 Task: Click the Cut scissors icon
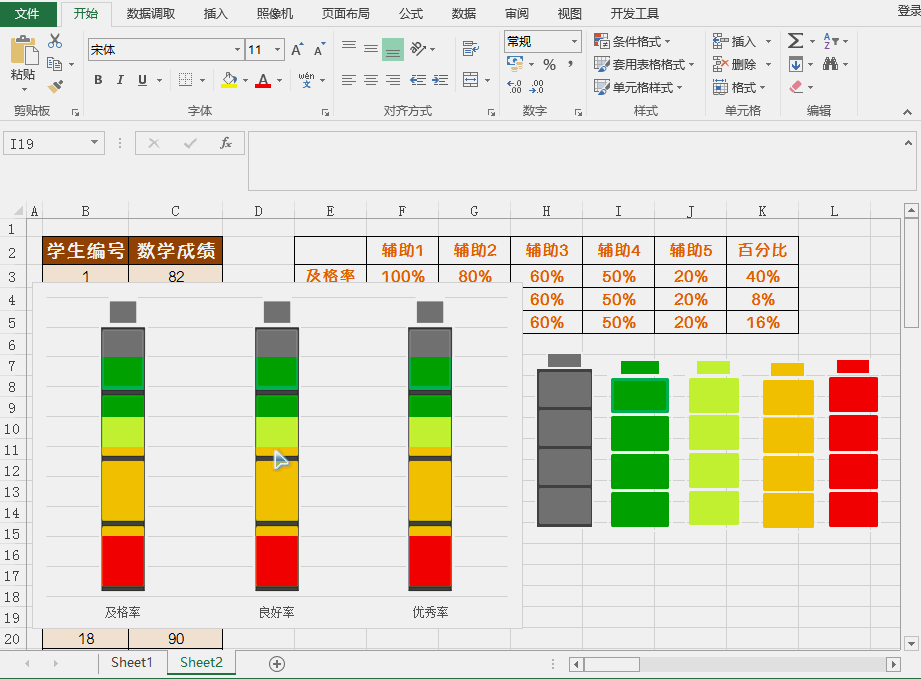[55, 41]
